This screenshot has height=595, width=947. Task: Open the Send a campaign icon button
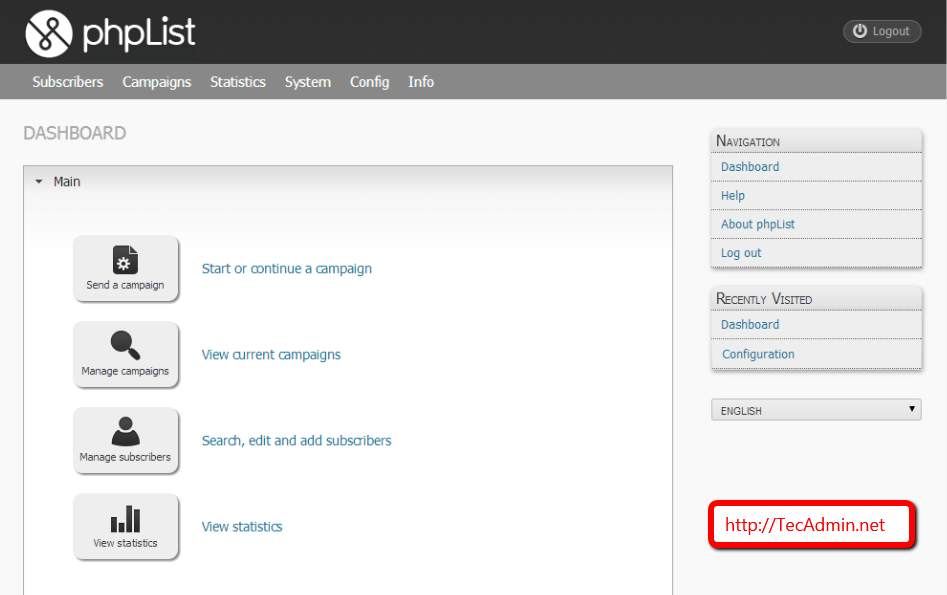coord(126,268)
